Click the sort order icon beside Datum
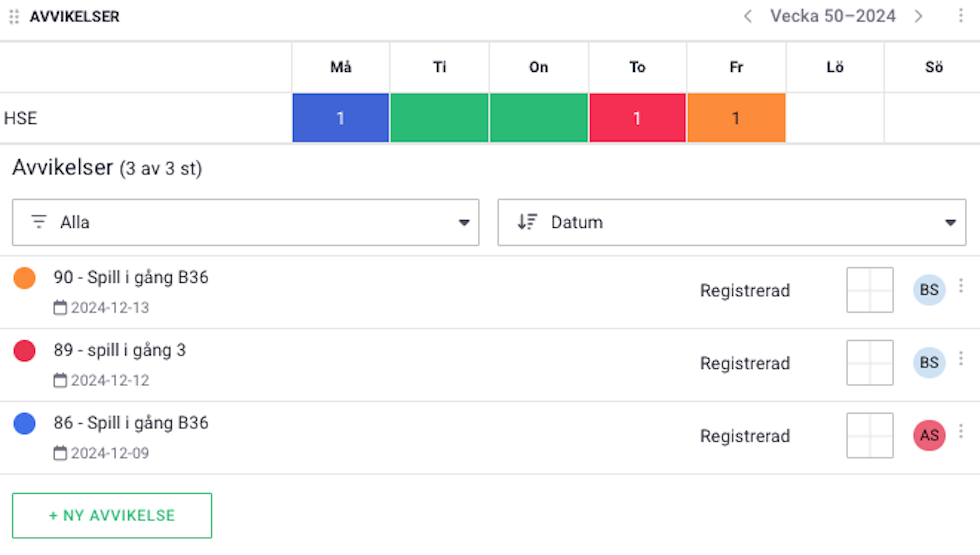Image resolution: width=980 pixels, height=555 pixels. tap(527, 222)
